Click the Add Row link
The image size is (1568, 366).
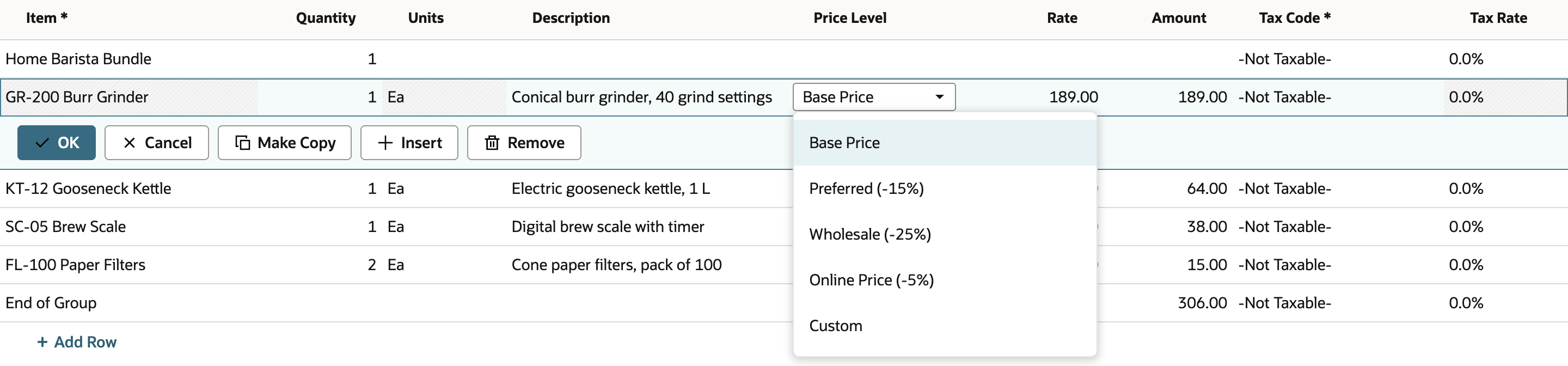77,342
